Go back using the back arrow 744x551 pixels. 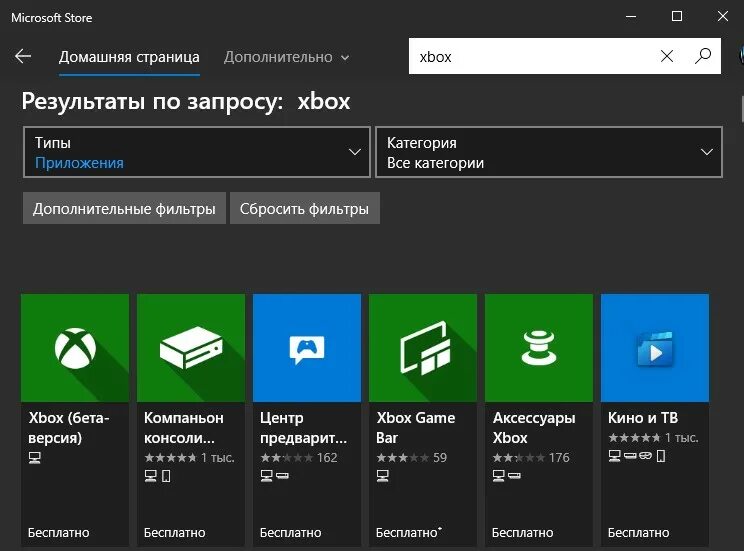point(23,56)
